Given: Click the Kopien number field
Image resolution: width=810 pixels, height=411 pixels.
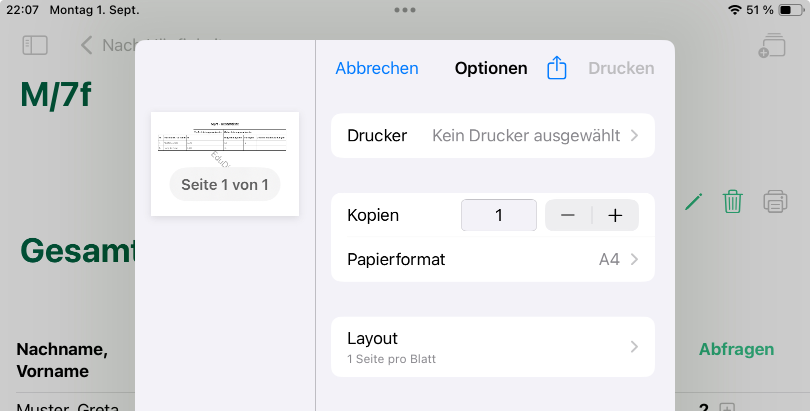Looking at the screenshot, I should click(499, 216).
